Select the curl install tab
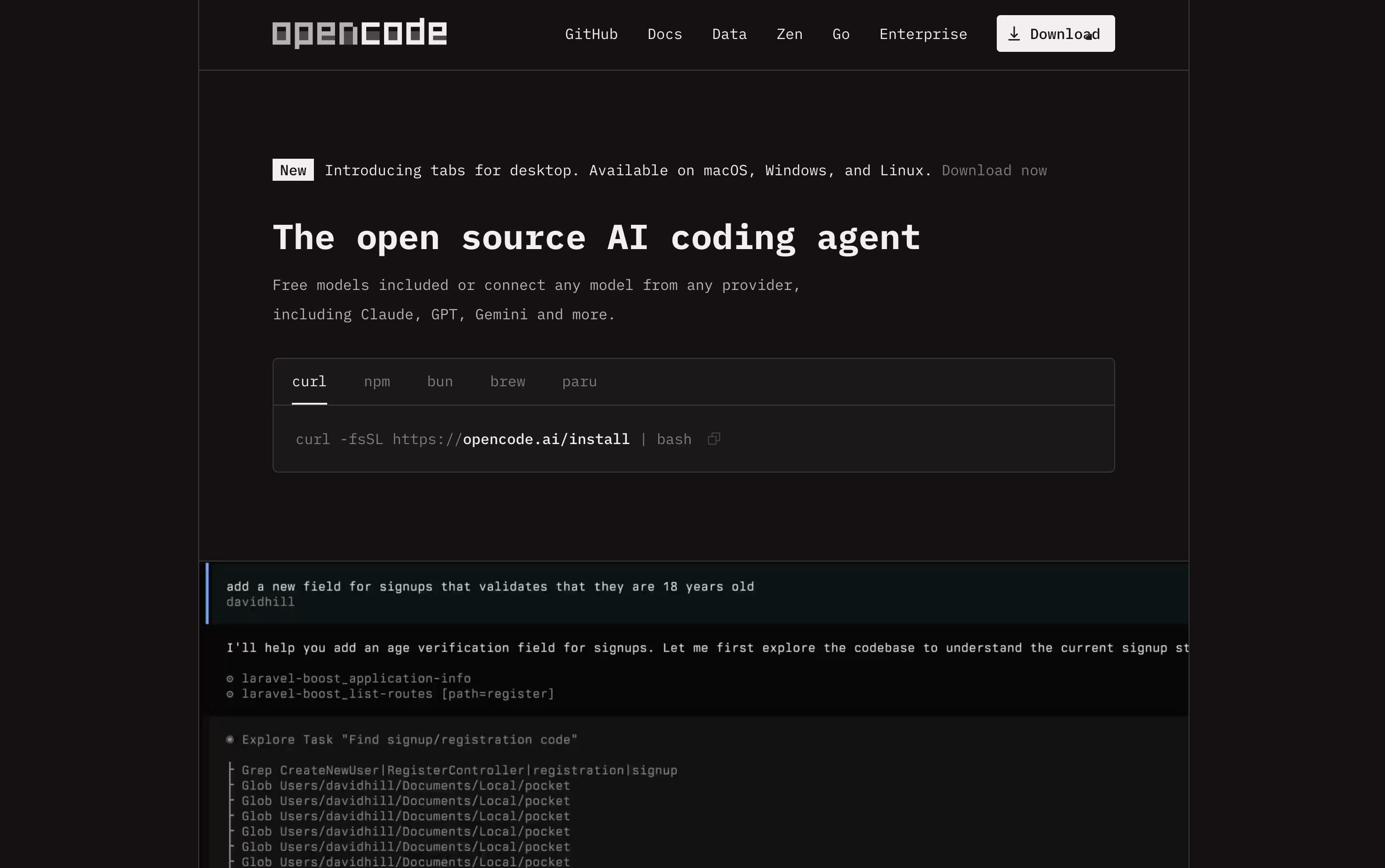Viewport: 1385px width, 868px height. click(x=309, y=382)
